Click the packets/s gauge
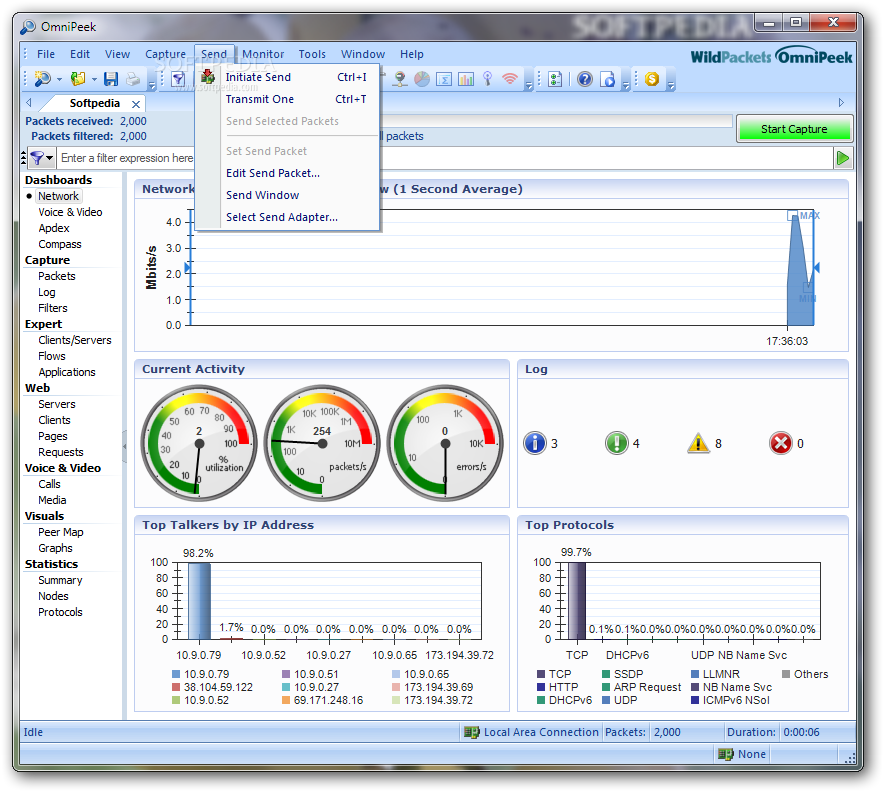The height and width of the screenshot is (792, 884). (x=322, y=443)
